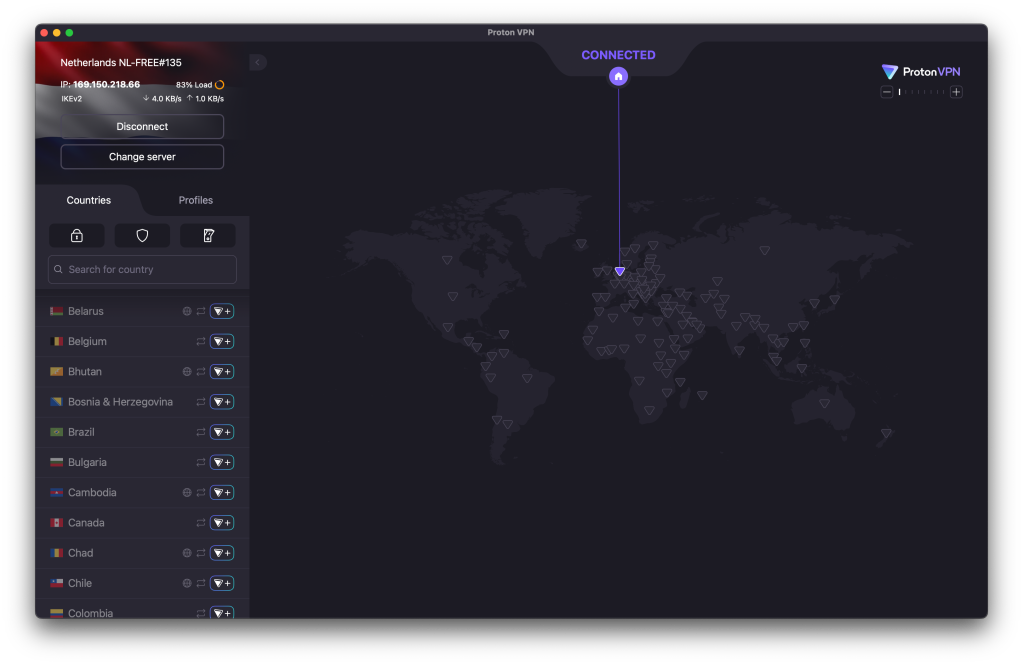Switch to the Profiles tab
The width and height of the screenshot is (1023, 665).
(195, 200)
